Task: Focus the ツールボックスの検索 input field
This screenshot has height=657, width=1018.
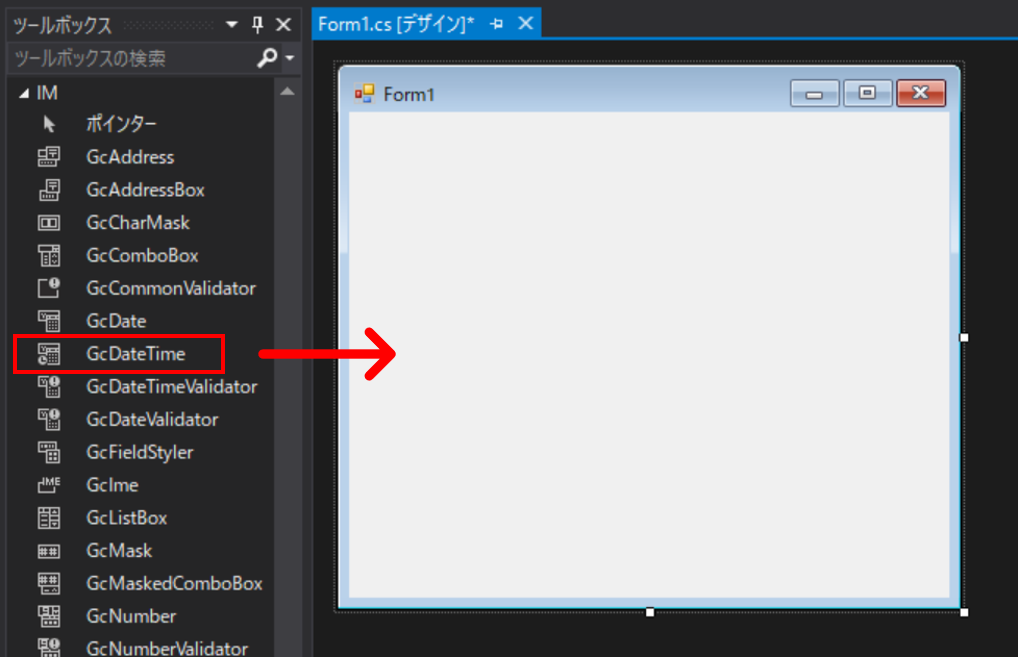Action: tap(133, 58)
